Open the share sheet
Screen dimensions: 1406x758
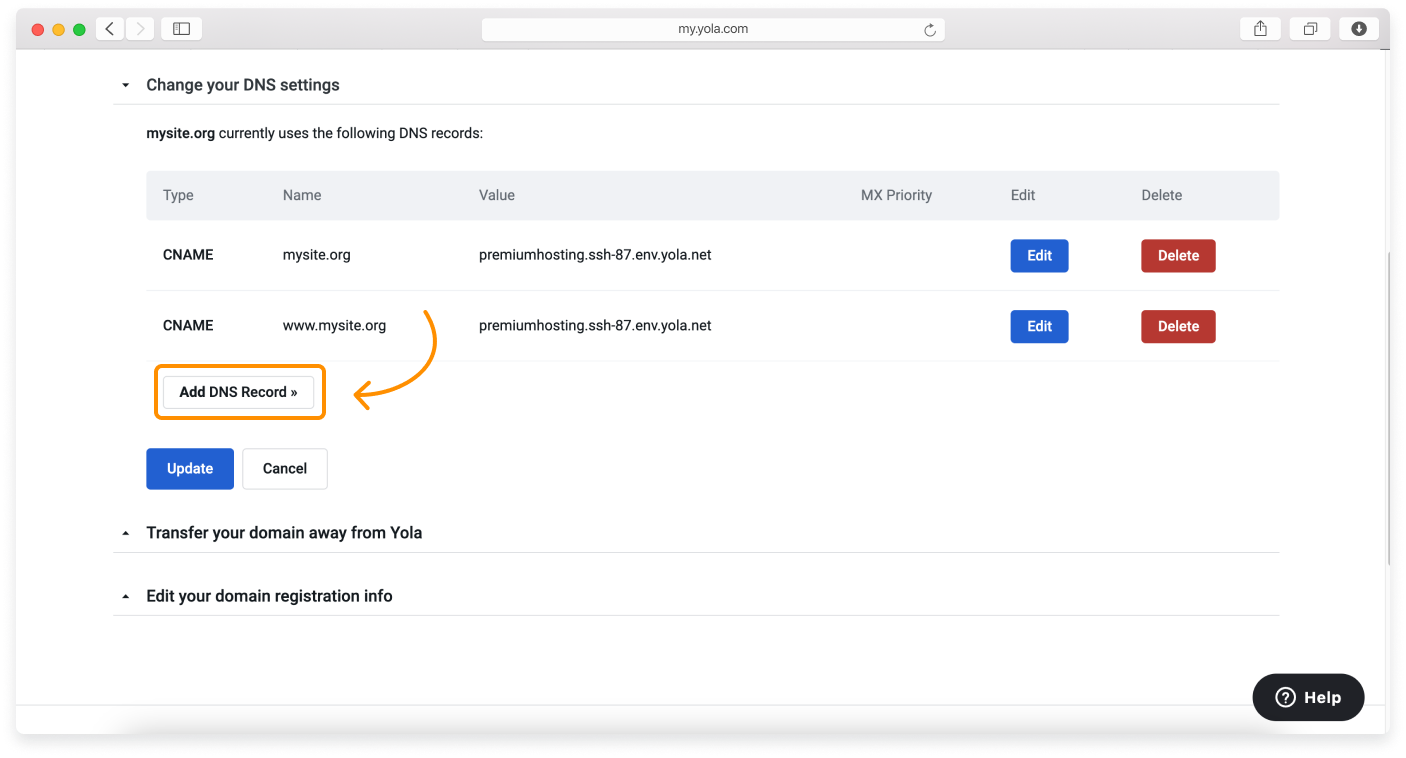coord(1259,28)
